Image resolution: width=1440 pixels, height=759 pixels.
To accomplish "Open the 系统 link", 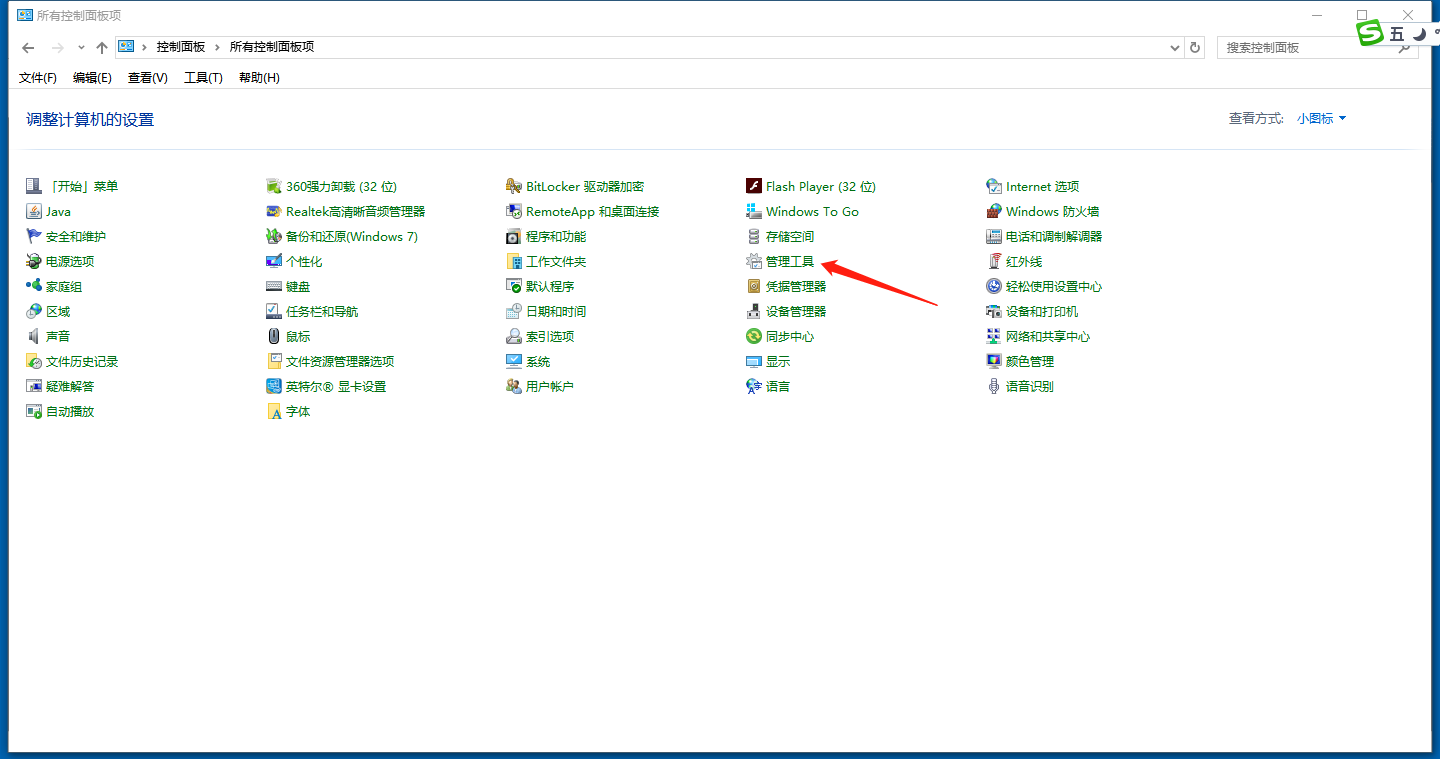I will click(x=538, y=361).
